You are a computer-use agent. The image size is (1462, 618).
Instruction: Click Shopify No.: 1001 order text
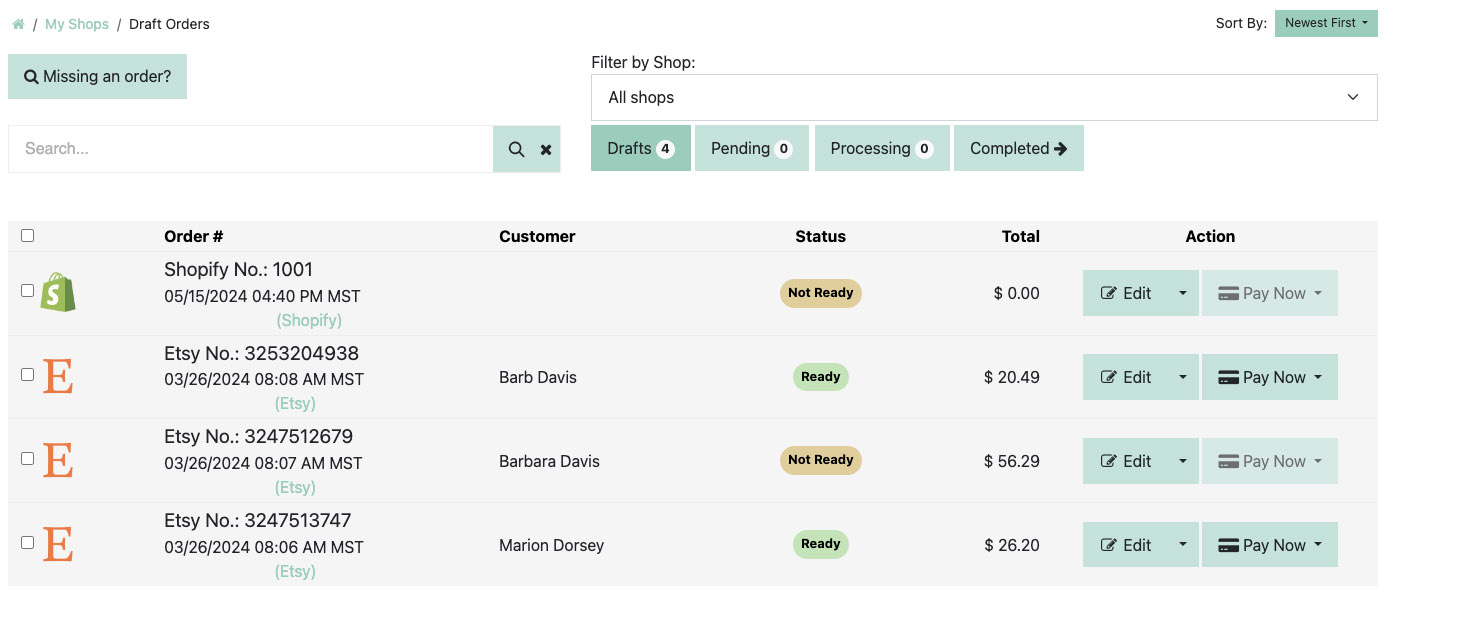[239, 269]
